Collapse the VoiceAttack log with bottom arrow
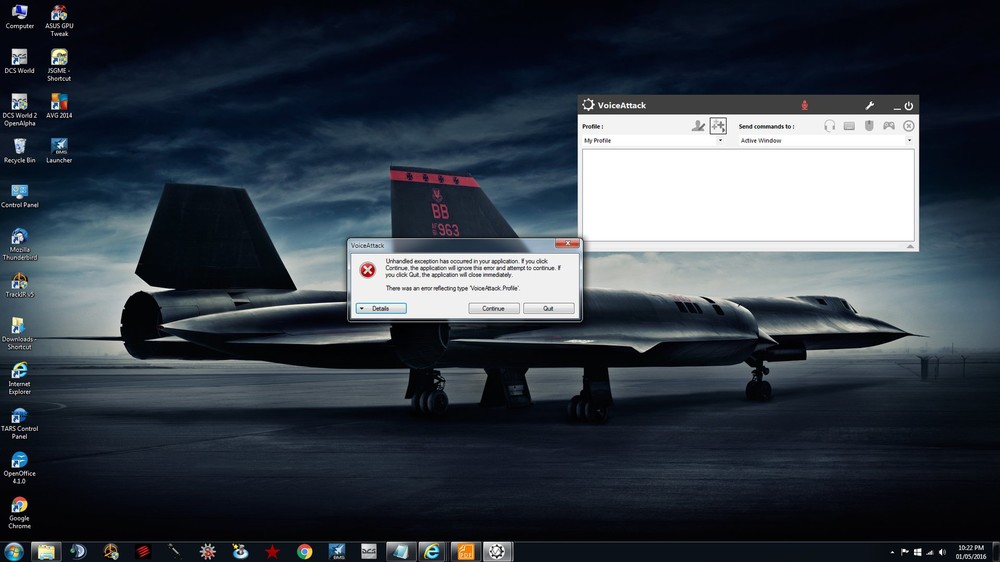Viewport: 1000px width, 562px height. point(910,246)
